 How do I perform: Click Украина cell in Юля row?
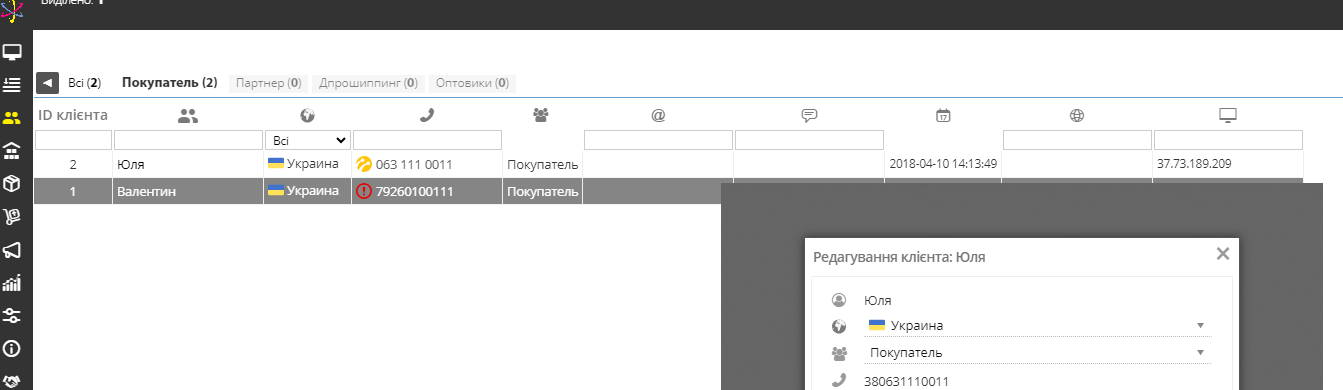(x=308, y=164)
